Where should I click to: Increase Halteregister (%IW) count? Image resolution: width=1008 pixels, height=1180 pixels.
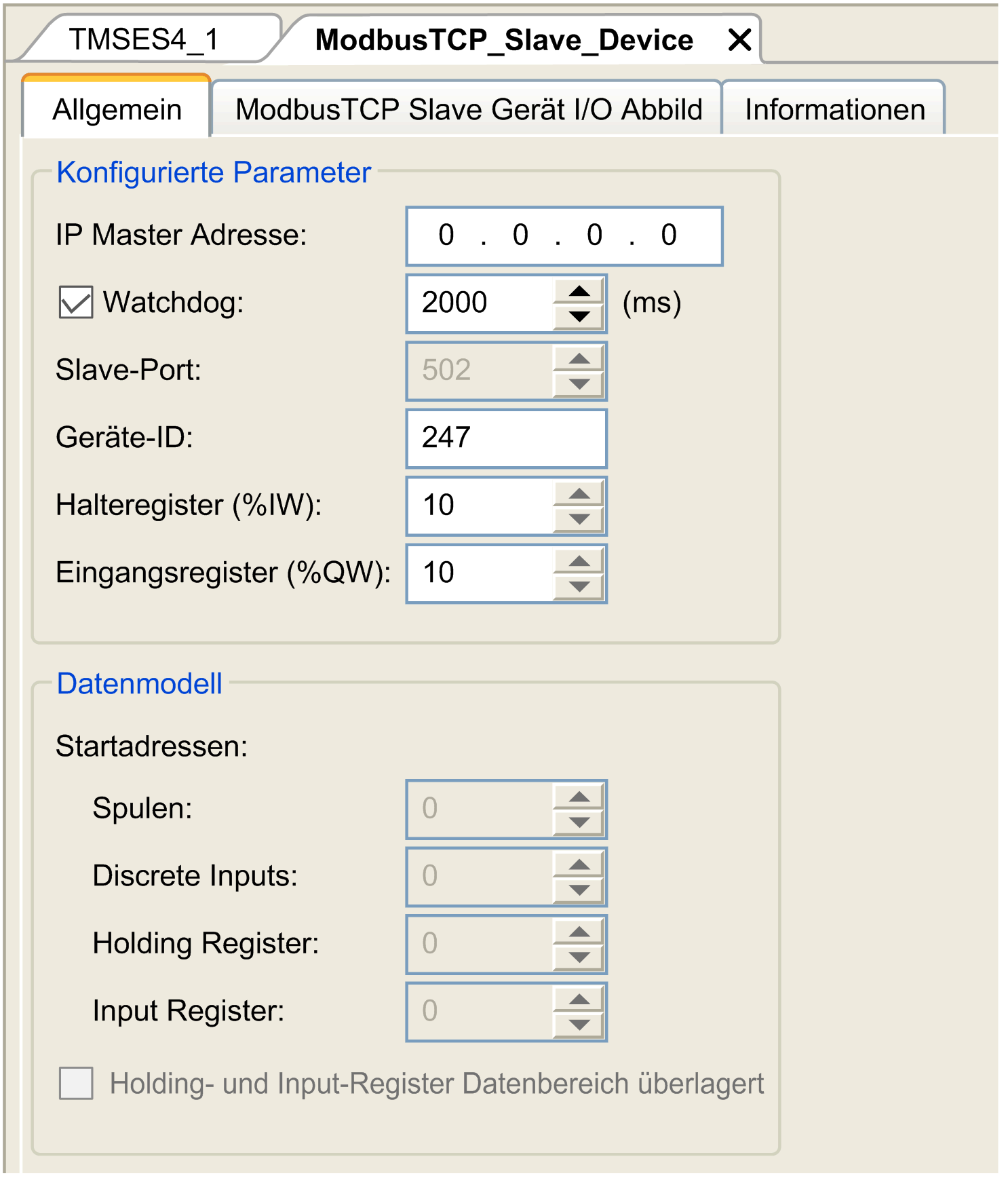coord(579,494)
